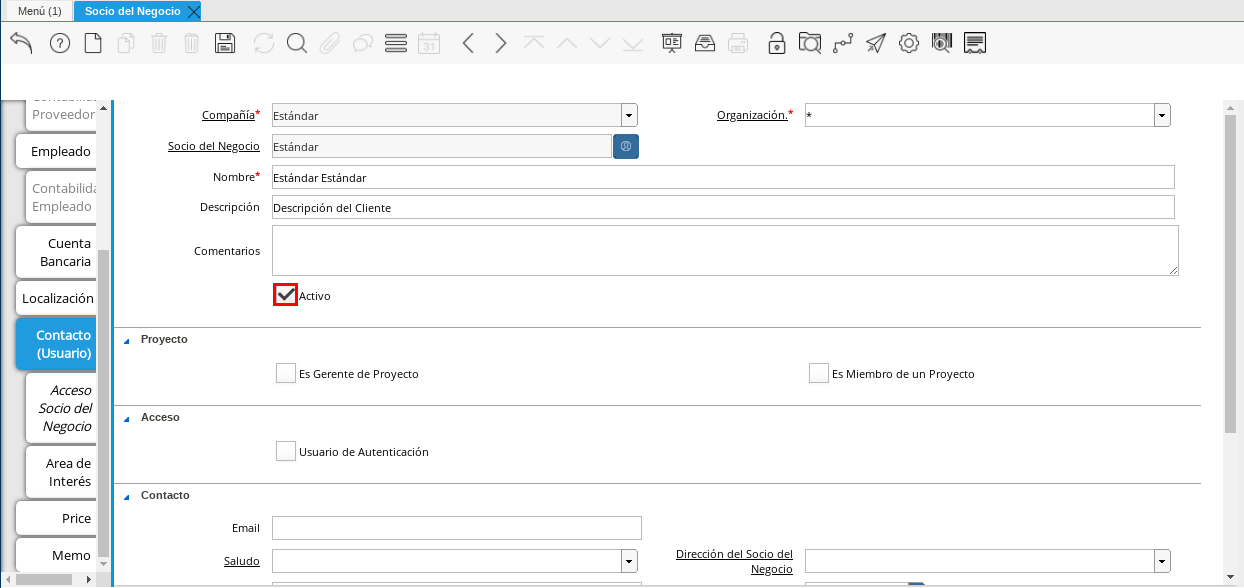The image size is (1244, 588).
Task: Go to detail tab with right chevron
Action: pos(501,43)
